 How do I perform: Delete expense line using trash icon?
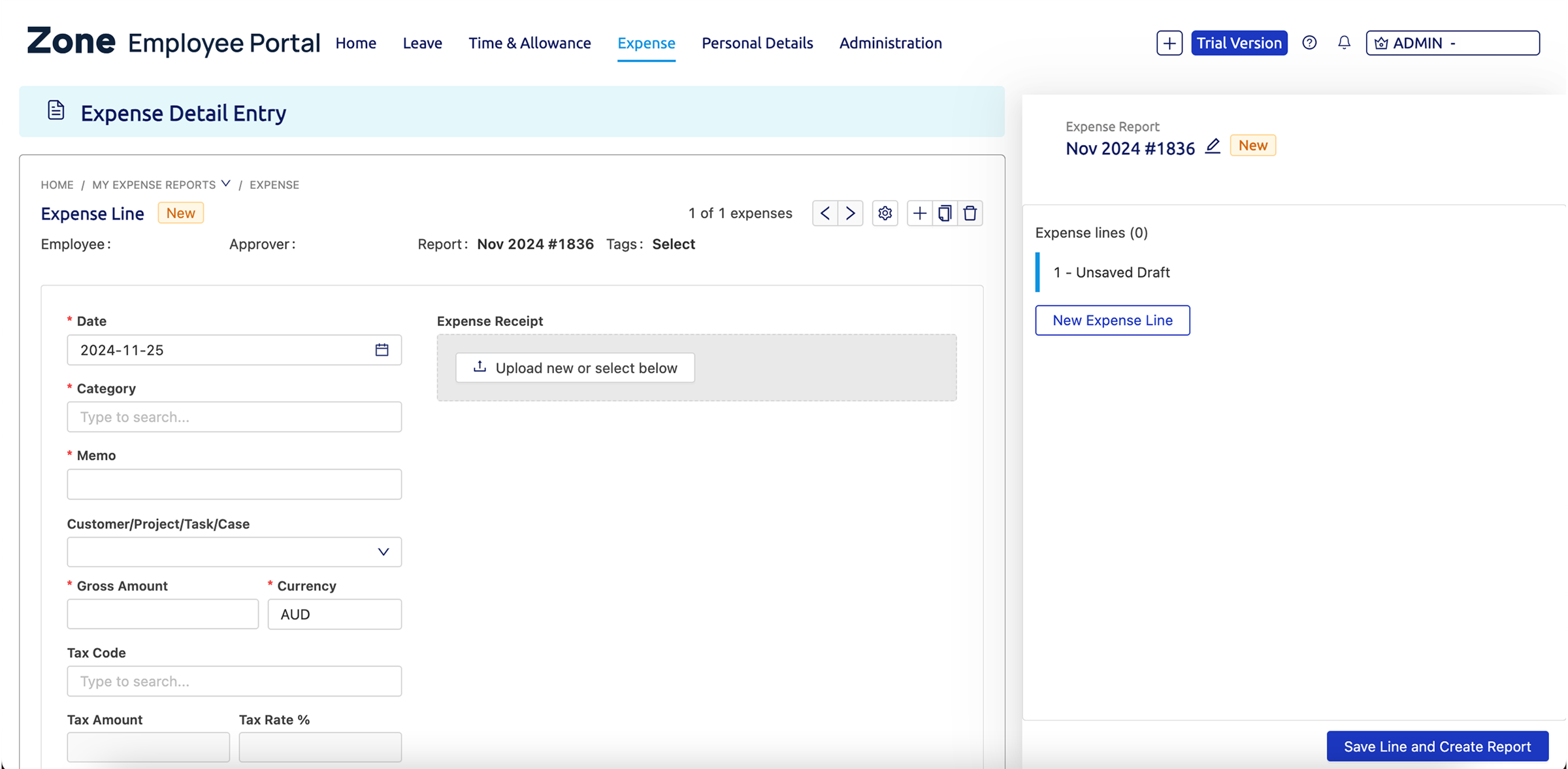pos(970,213)
